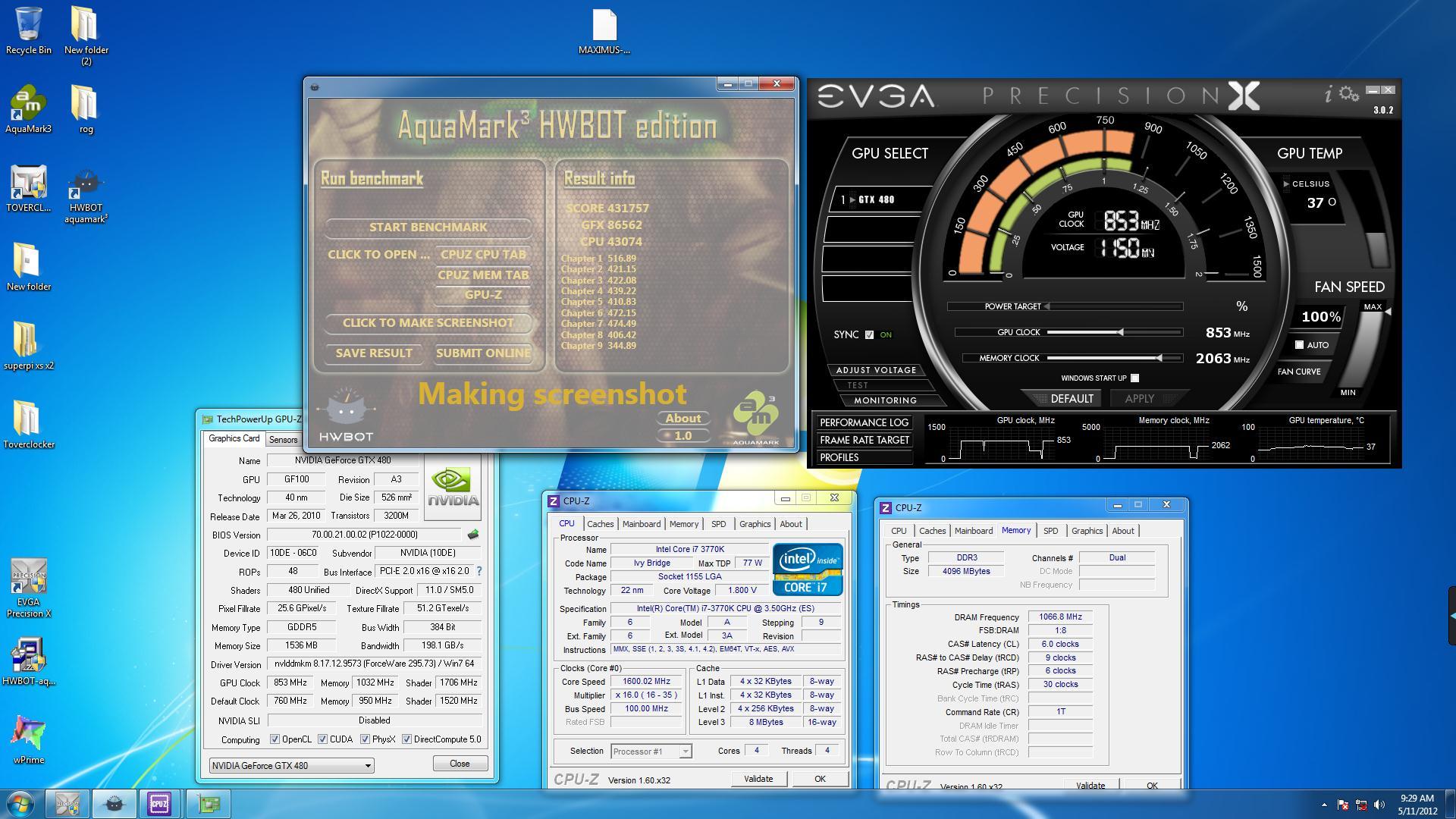This screenshot has height=819, width=1456.
Task: Open the Toverclocker folder icon
Action: [28, 425]
